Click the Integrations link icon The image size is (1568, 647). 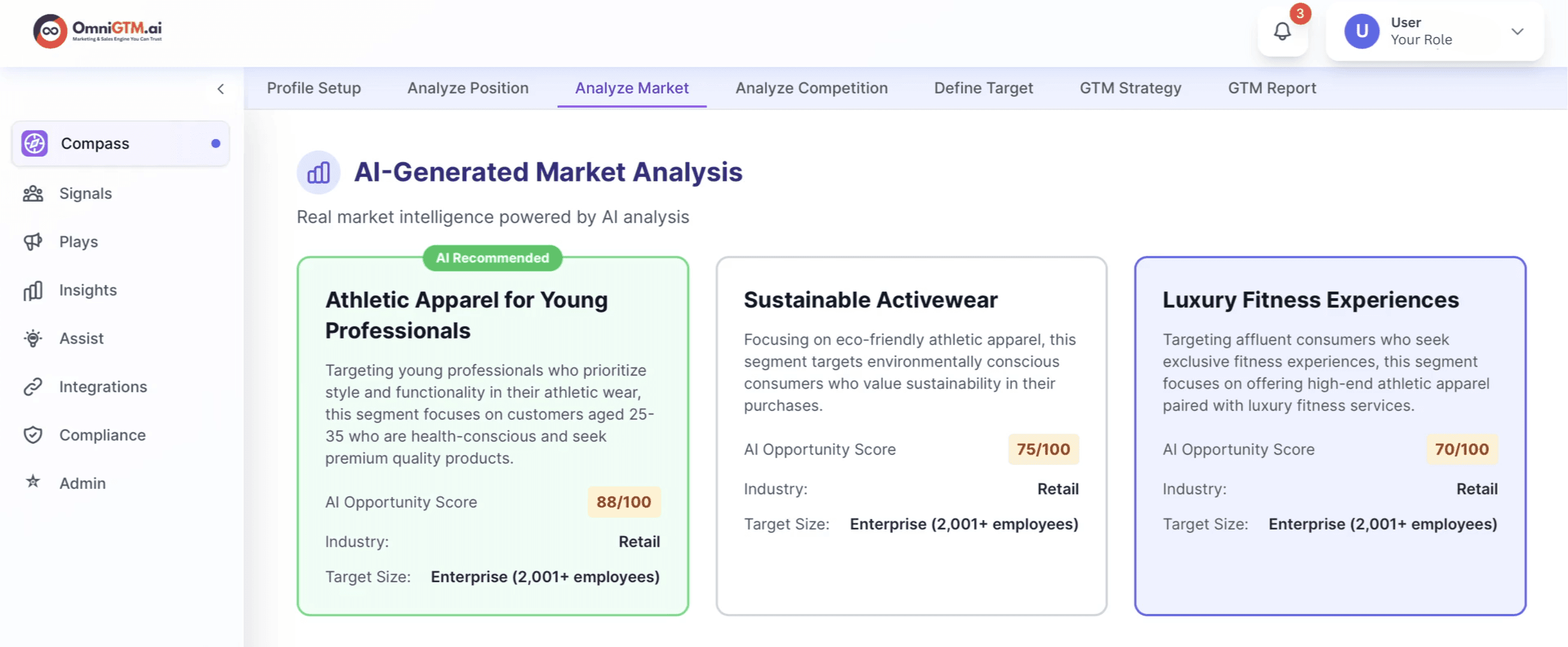coord(33,386)
